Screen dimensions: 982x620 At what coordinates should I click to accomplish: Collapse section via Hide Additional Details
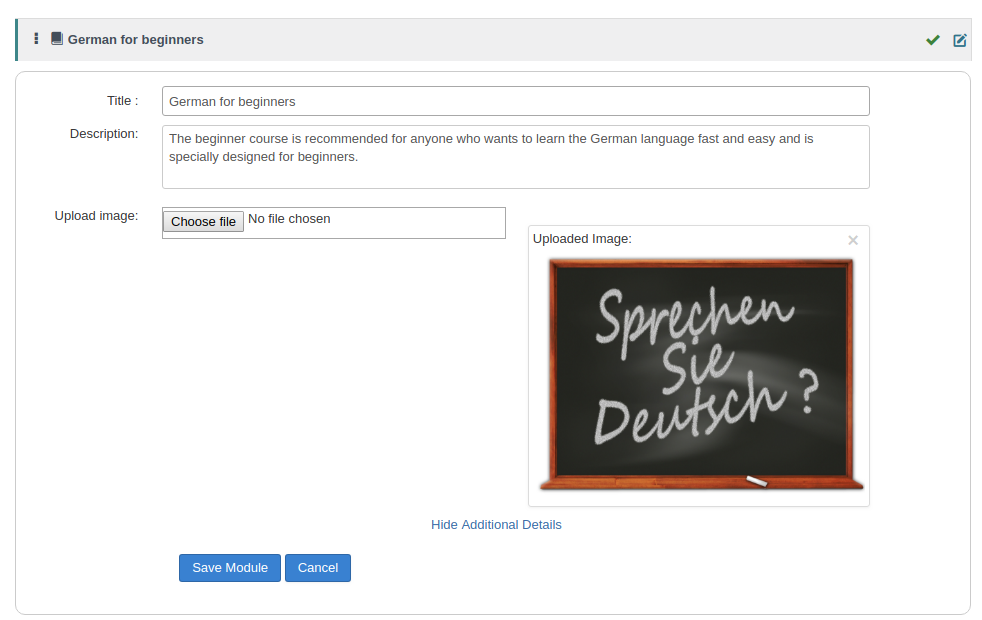pos(496,525)
